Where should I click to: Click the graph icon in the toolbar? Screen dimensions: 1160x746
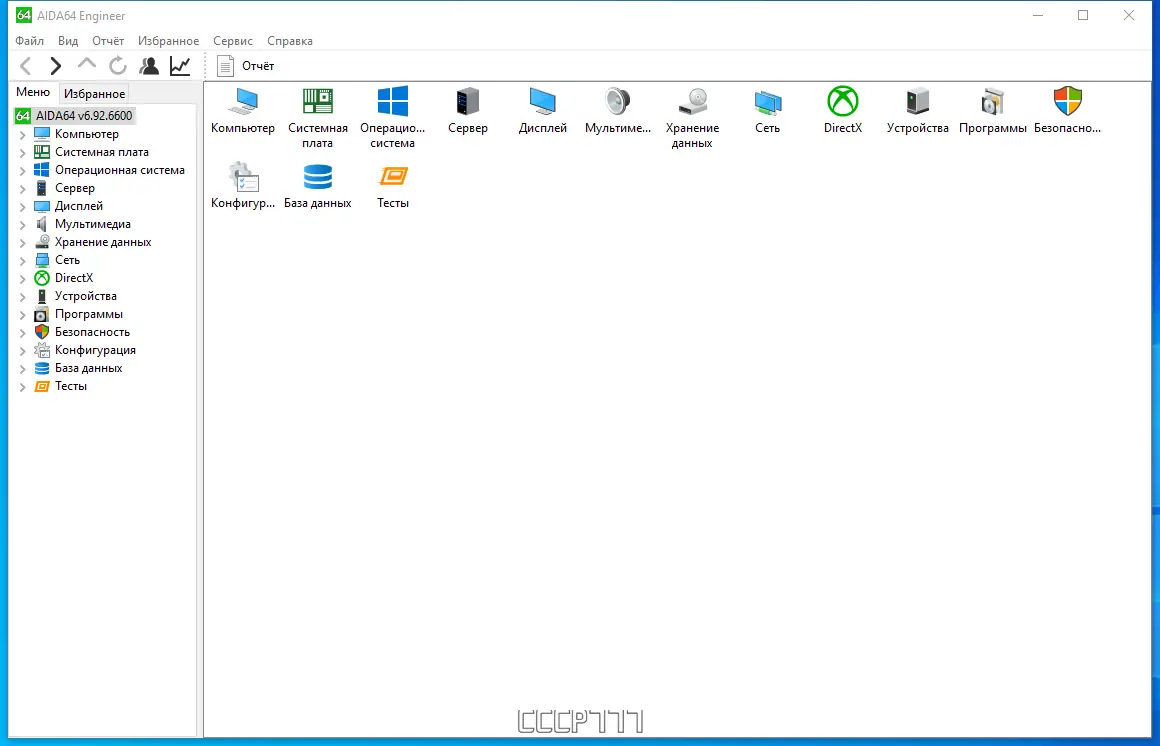click(x=180, y=65)
